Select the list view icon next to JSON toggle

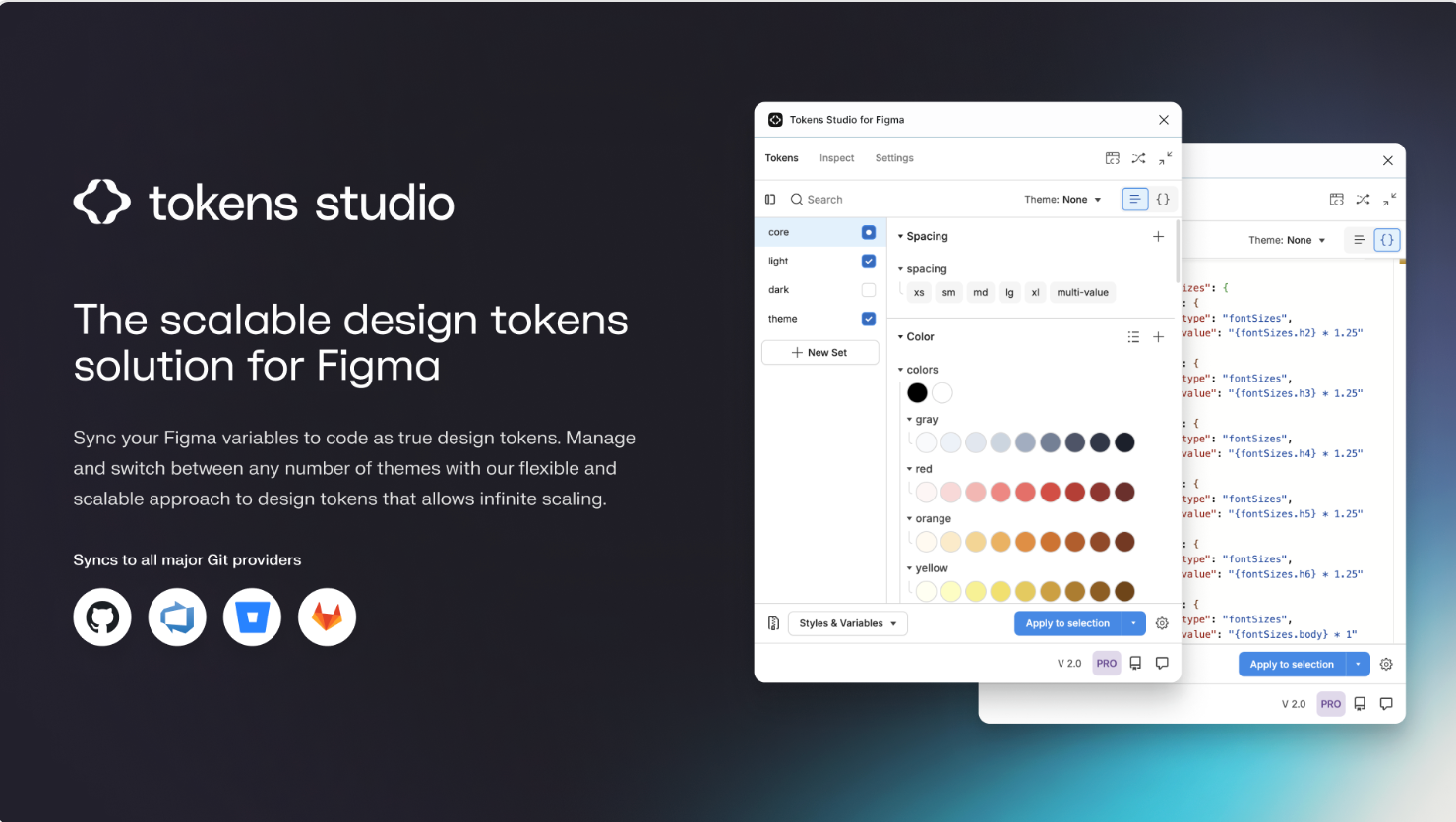point(1135,199)
